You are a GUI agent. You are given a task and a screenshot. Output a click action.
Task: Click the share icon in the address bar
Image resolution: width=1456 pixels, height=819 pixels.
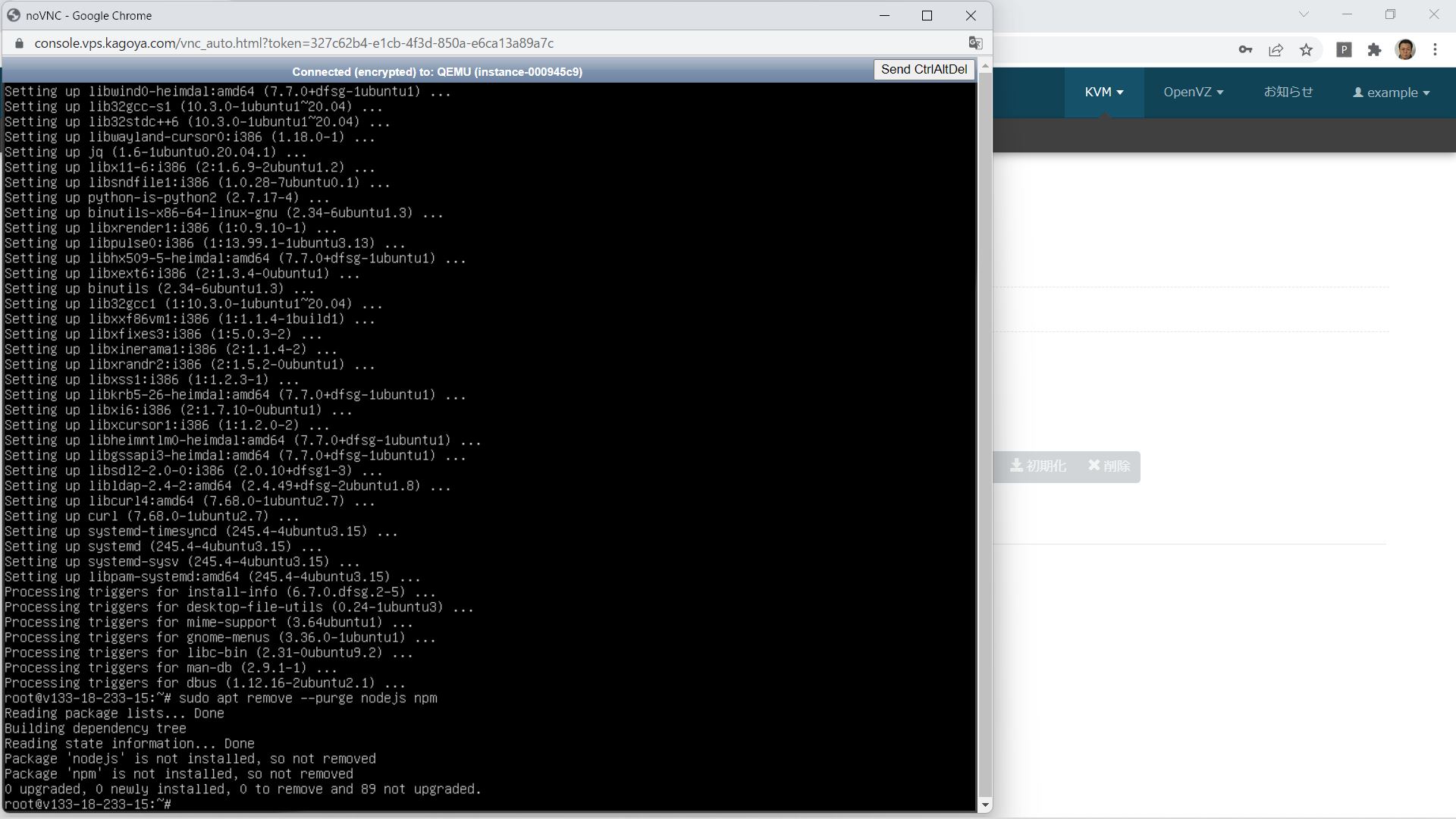[x=1276, y=49]
